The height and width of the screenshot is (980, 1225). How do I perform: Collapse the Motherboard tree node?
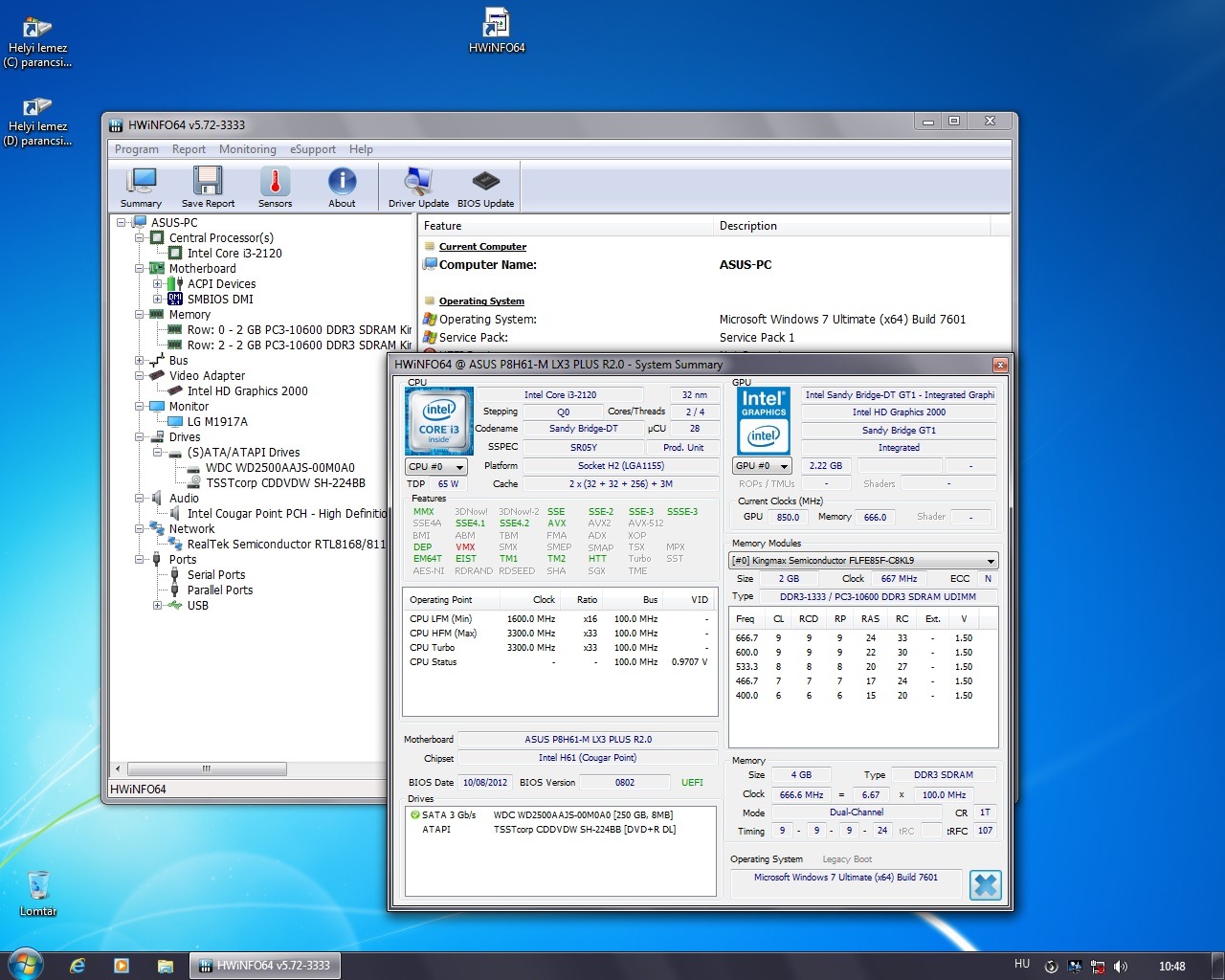point(140,269)
